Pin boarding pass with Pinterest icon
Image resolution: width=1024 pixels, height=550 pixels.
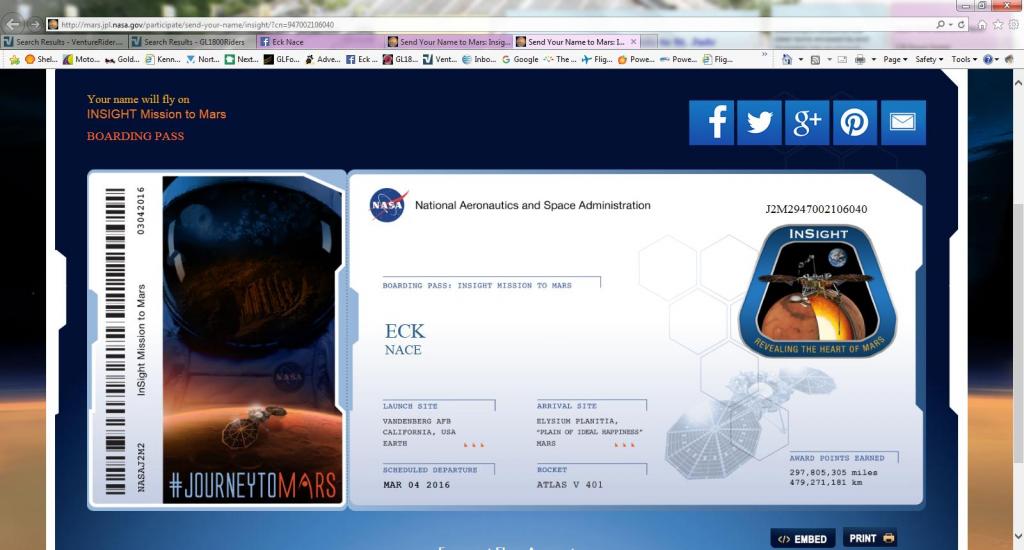click(x=855, y=122)
